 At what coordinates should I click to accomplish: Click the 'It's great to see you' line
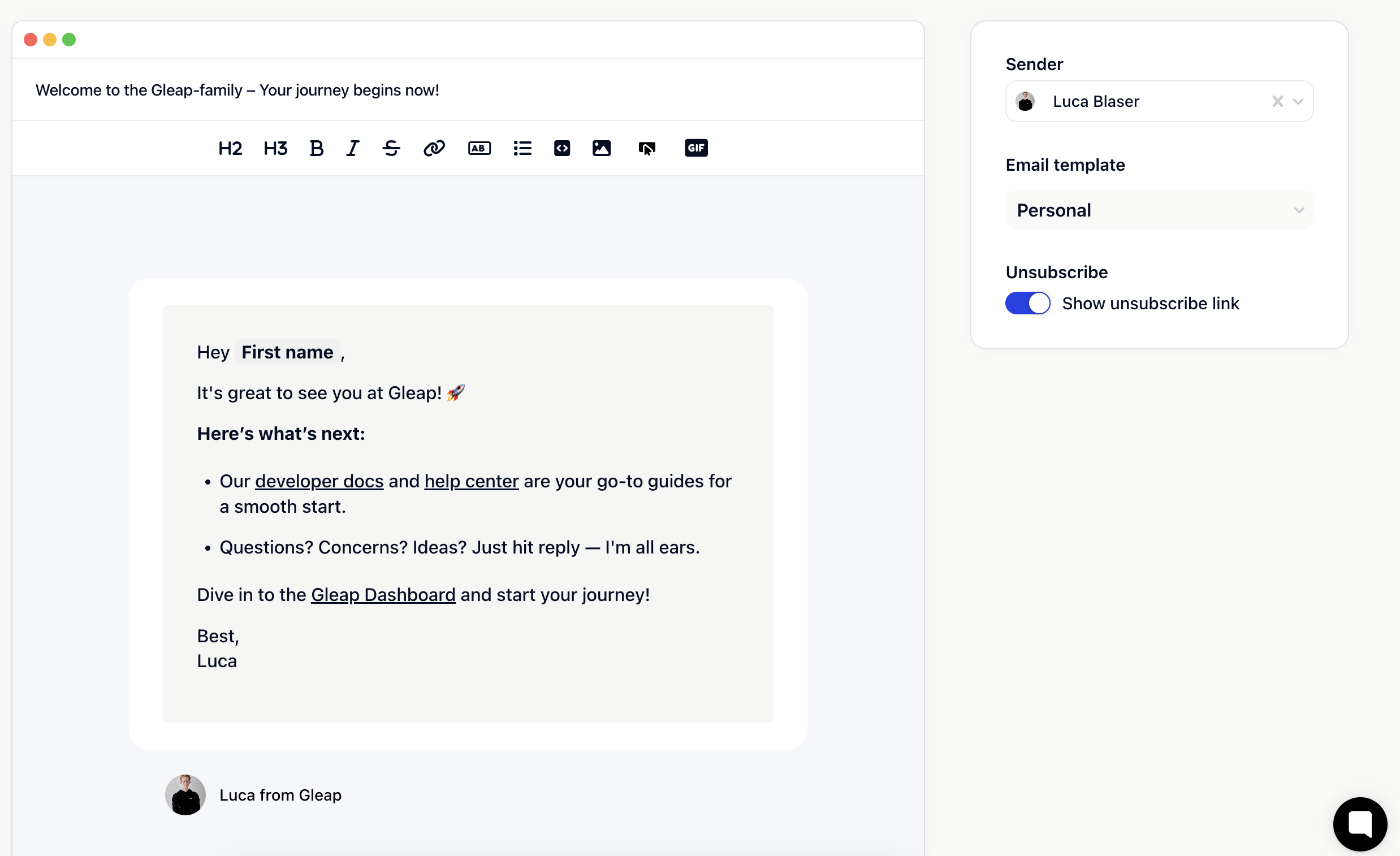[331, 393]
